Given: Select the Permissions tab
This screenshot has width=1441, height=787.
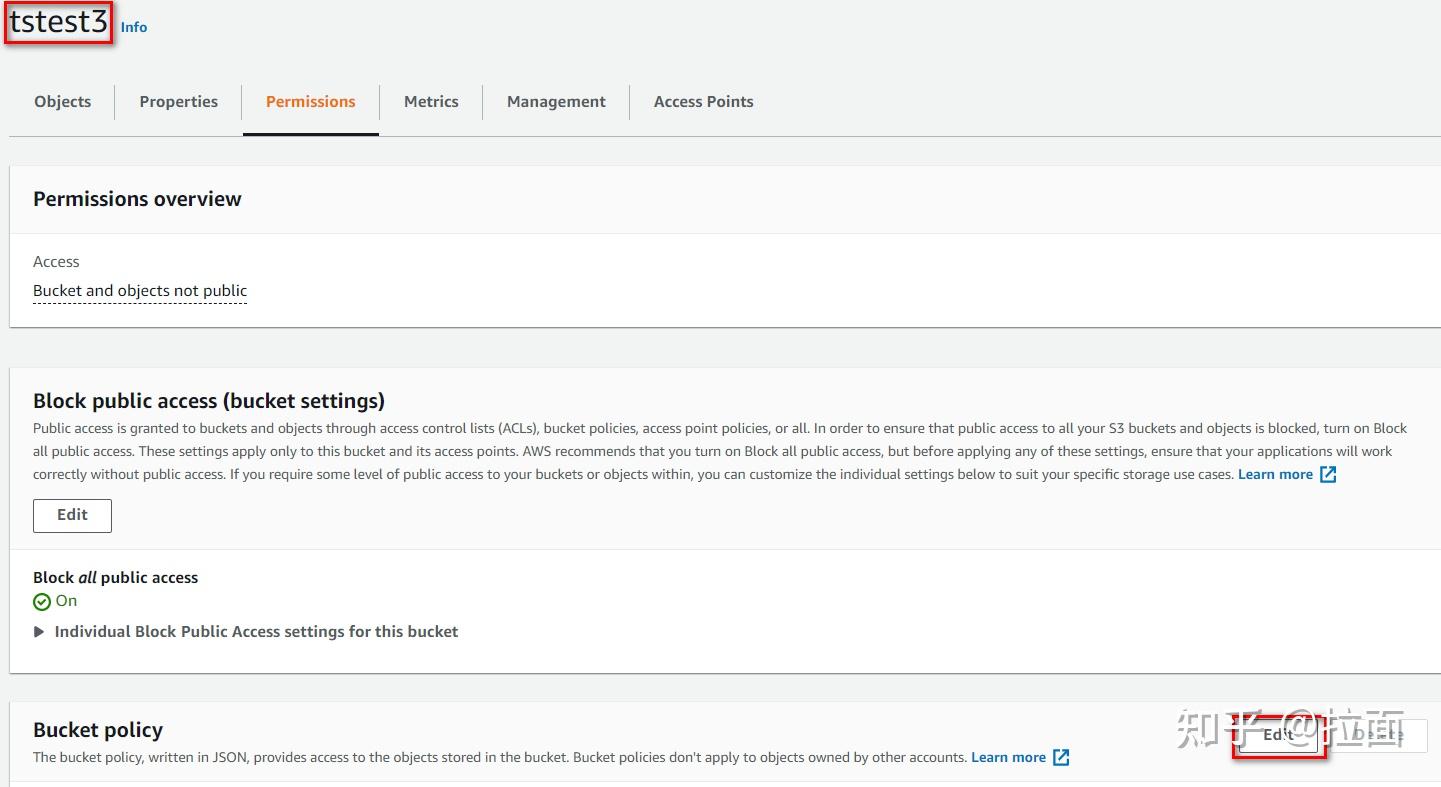Looking at the screenshot, I should pyautogui.click(x=310, y=101).
